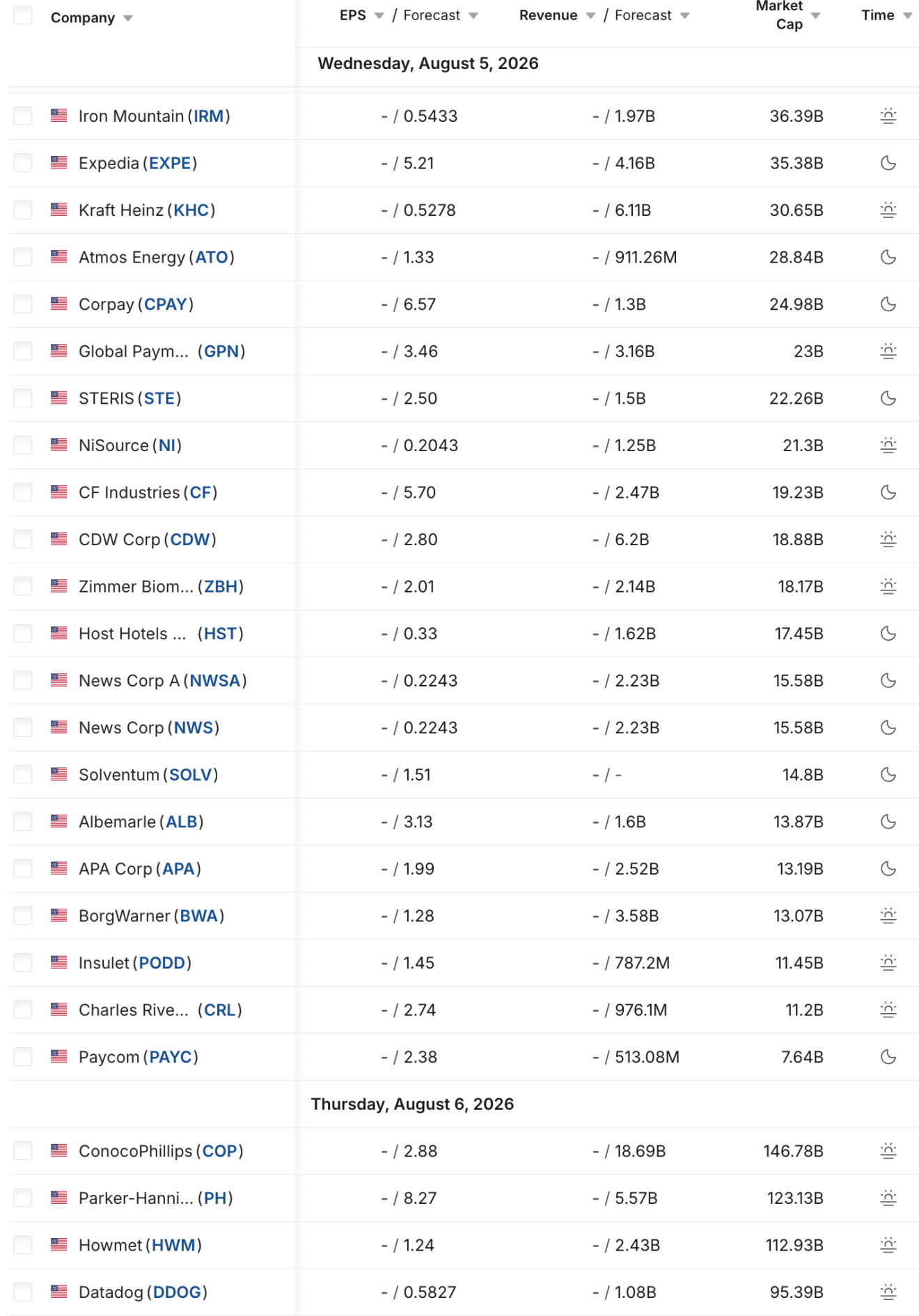Open the Company column sort dropdown

[128, 18]
